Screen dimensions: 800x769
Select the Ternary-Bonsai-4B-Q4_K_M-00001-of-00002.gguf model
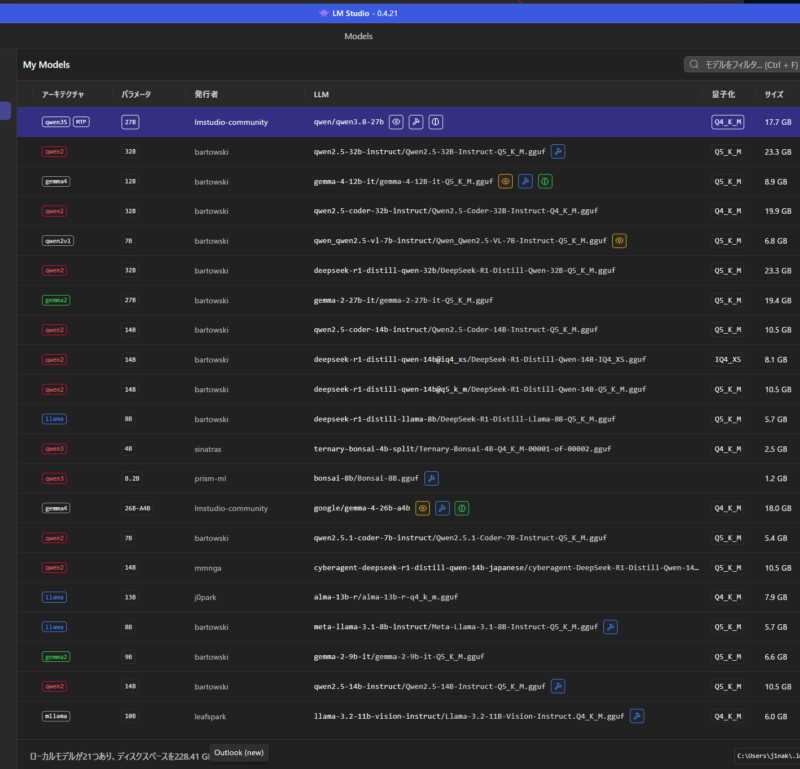408,449
